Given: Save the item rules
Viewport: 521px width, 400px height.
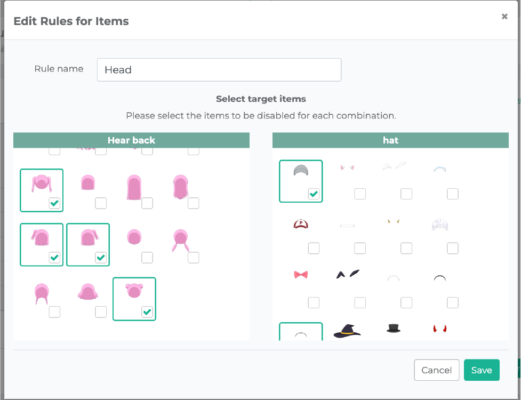Looking at the screenshot, I should 482,370.
